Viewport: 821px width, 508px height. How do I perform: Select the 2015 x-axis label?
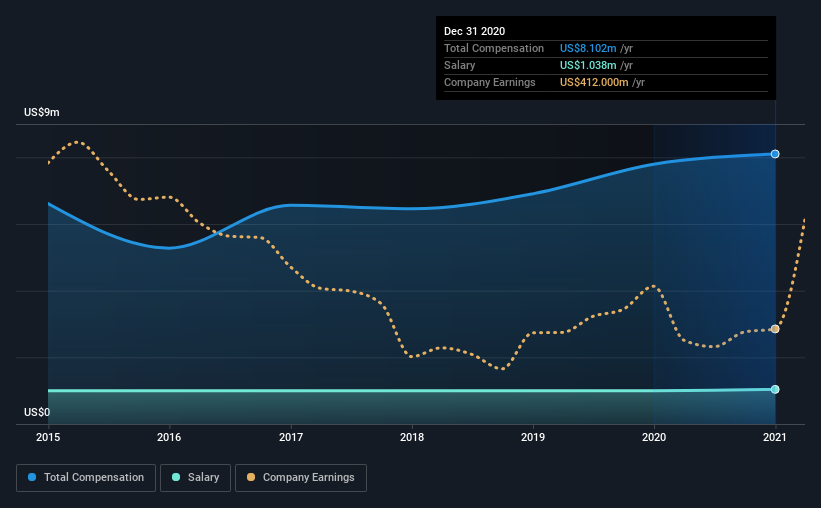pyautogui.click(x=48, y=437)
